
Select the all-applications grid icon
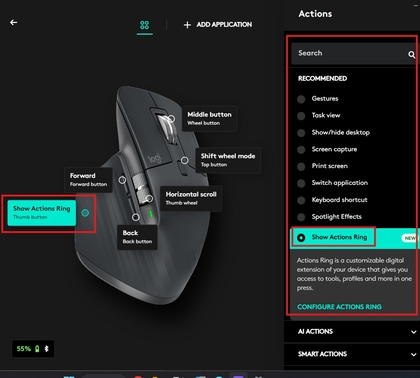tap(145, 25)
